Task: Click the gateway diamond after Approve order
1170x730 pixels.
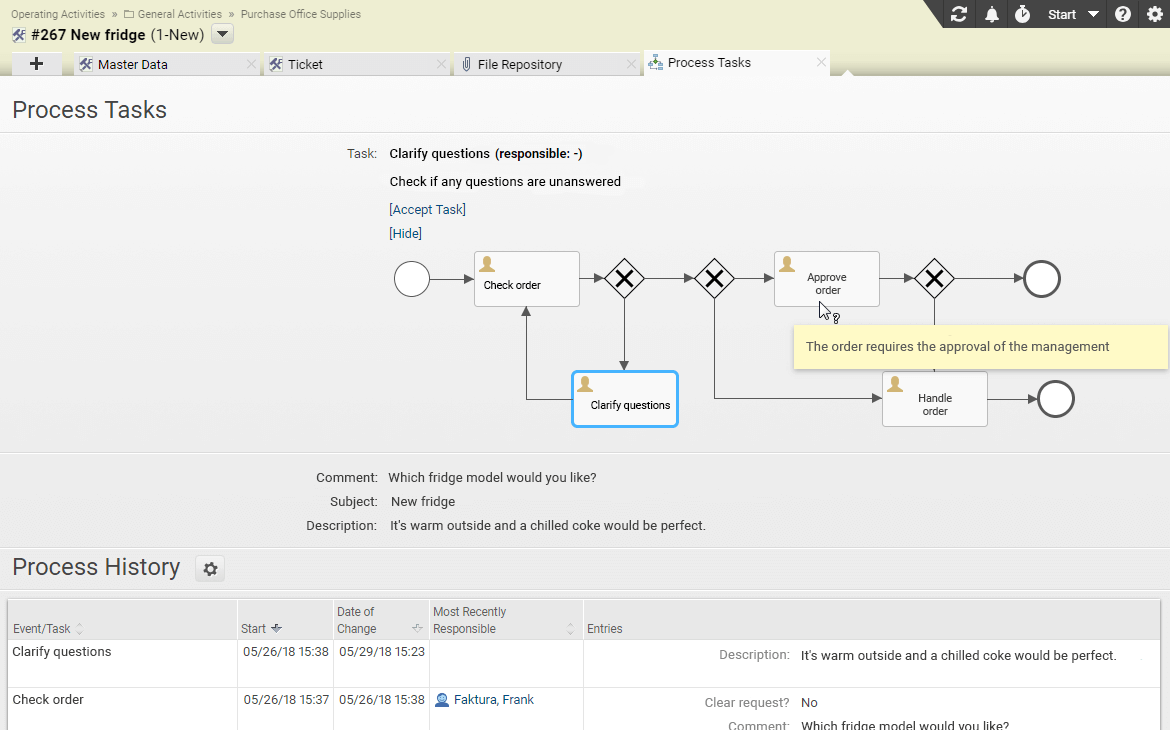Action: coord(934,278)
